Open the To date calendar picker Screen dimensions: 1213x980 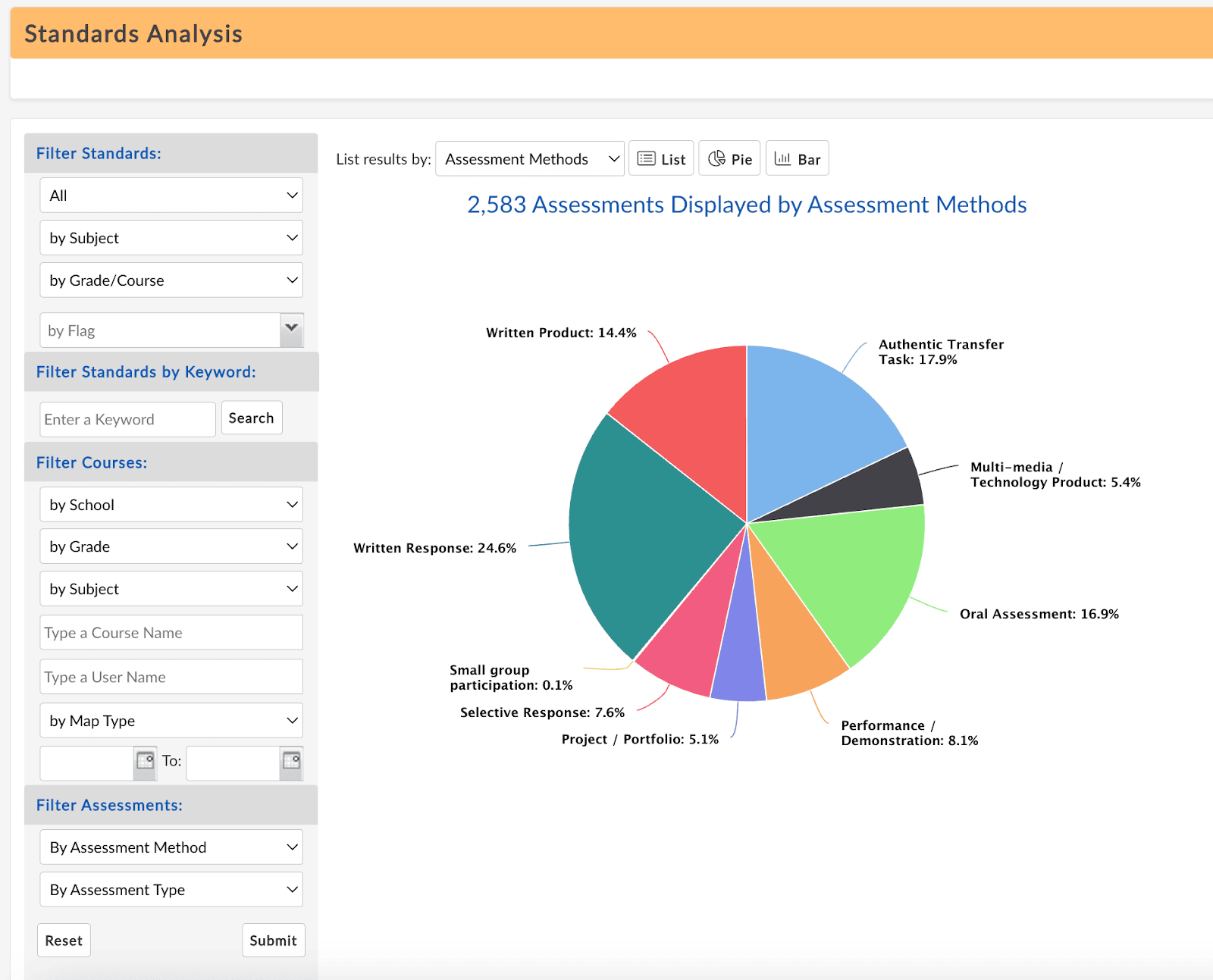click(291, 761)
